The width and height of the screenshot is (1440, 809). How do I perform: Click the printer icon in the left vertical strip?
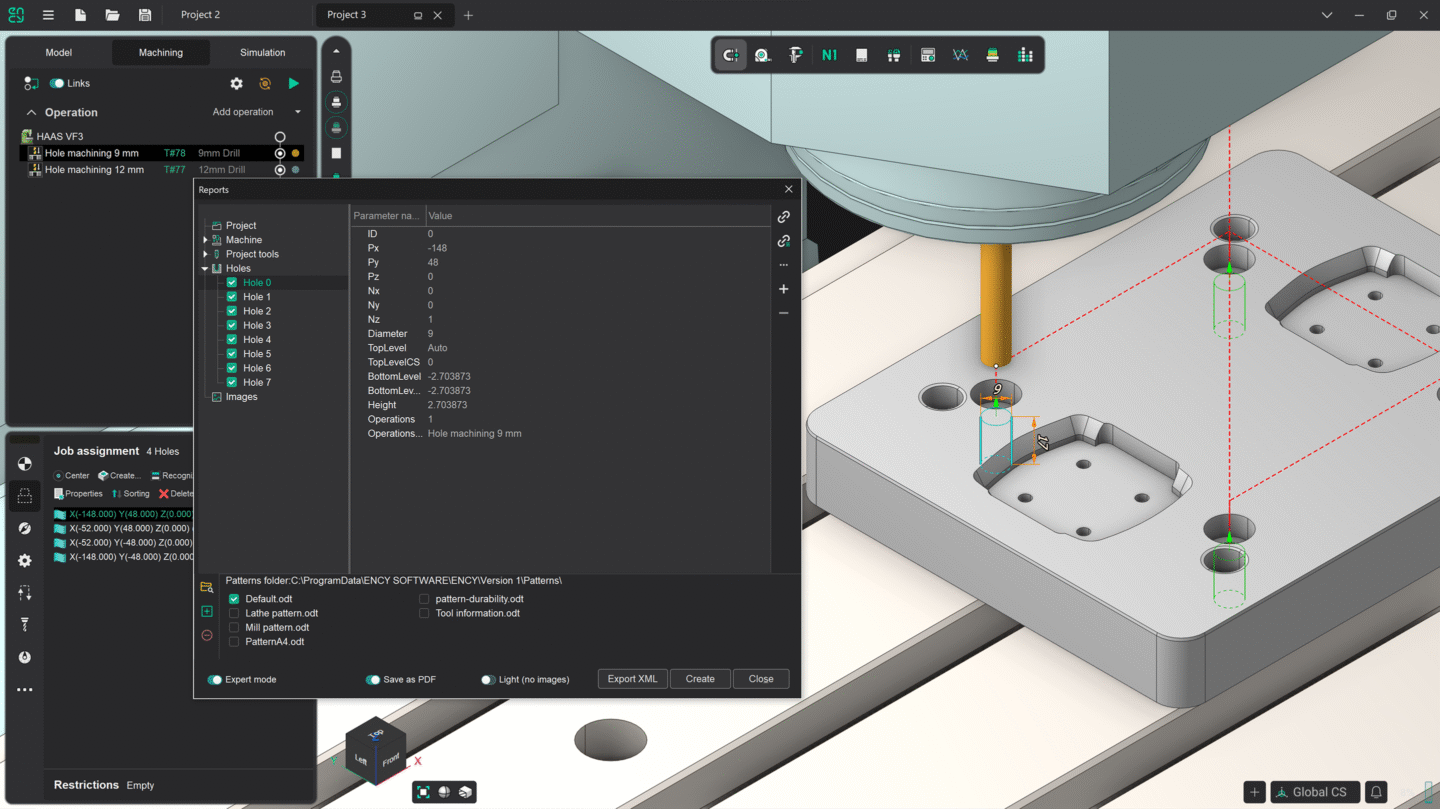pyautogui.click(x=335, y=75)
